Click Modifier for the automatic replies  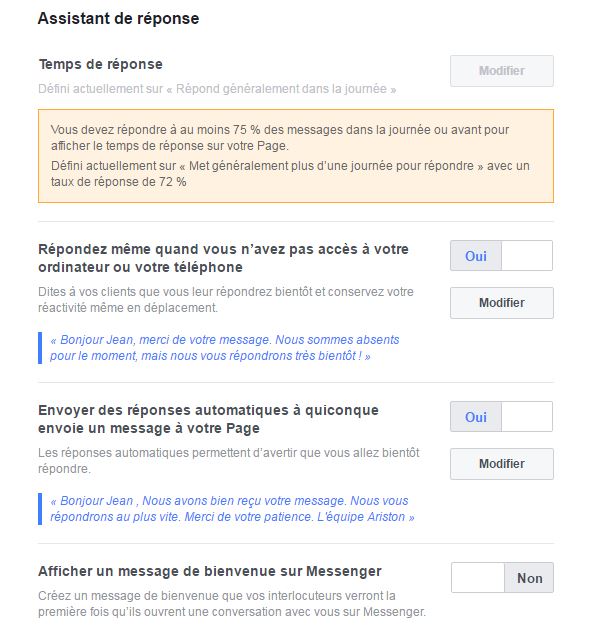[x=501, y=464]
